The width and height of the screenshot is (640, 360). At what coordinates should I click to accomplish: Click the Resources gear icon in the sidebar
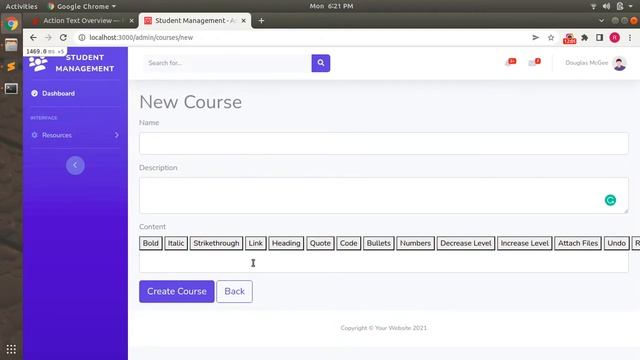[x=34, y=135]
